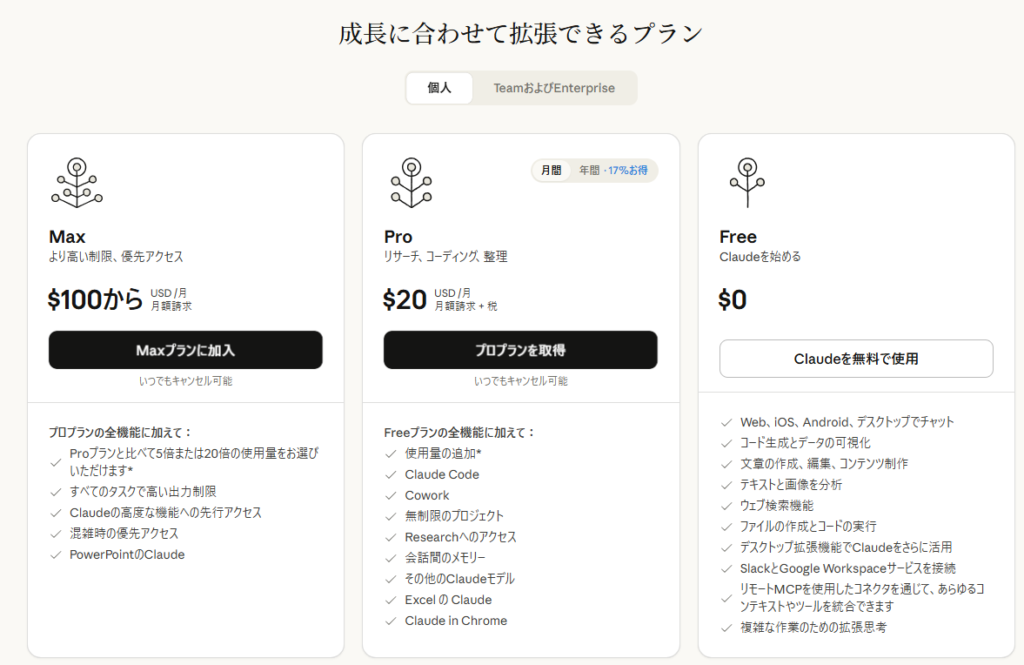Image resolution: width=1024 pixels, height=665 pixels.
Task: Click the Researchへのアクセス feature item
Action: click(460, 537)
